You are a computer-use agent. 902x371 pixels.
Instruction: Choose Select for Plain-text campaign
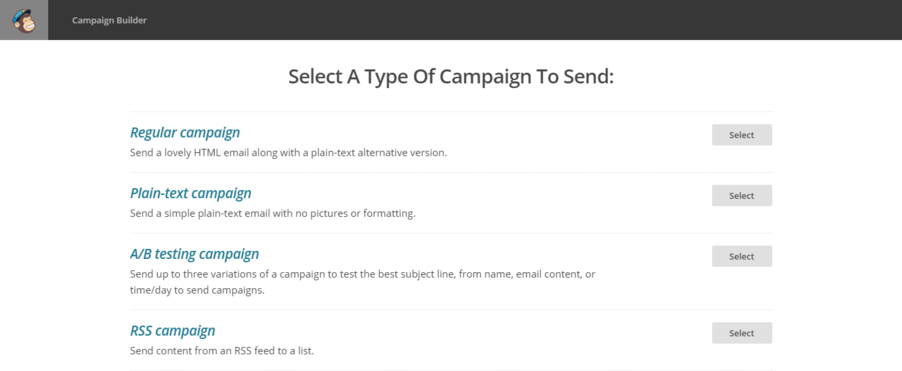742,196
